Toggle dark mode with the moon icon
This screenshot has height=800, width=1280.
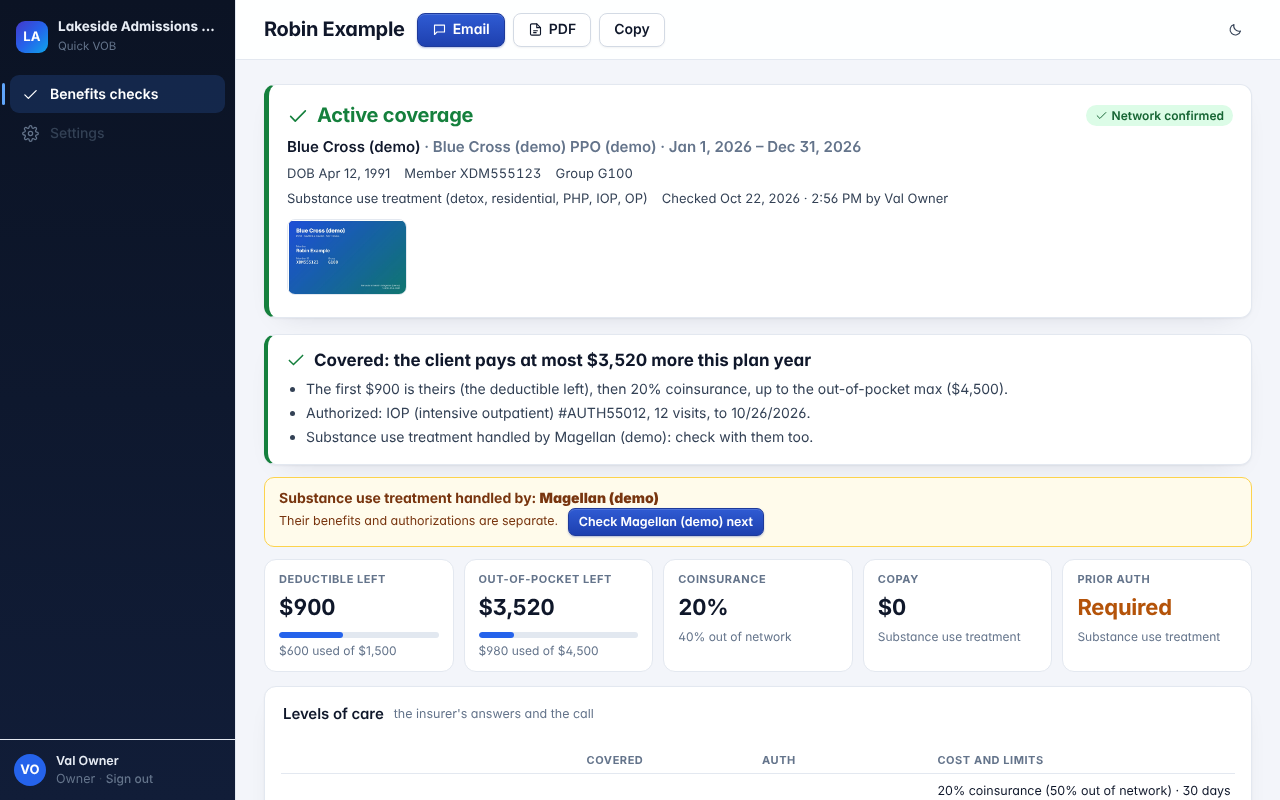click(x=1235, y=30)
